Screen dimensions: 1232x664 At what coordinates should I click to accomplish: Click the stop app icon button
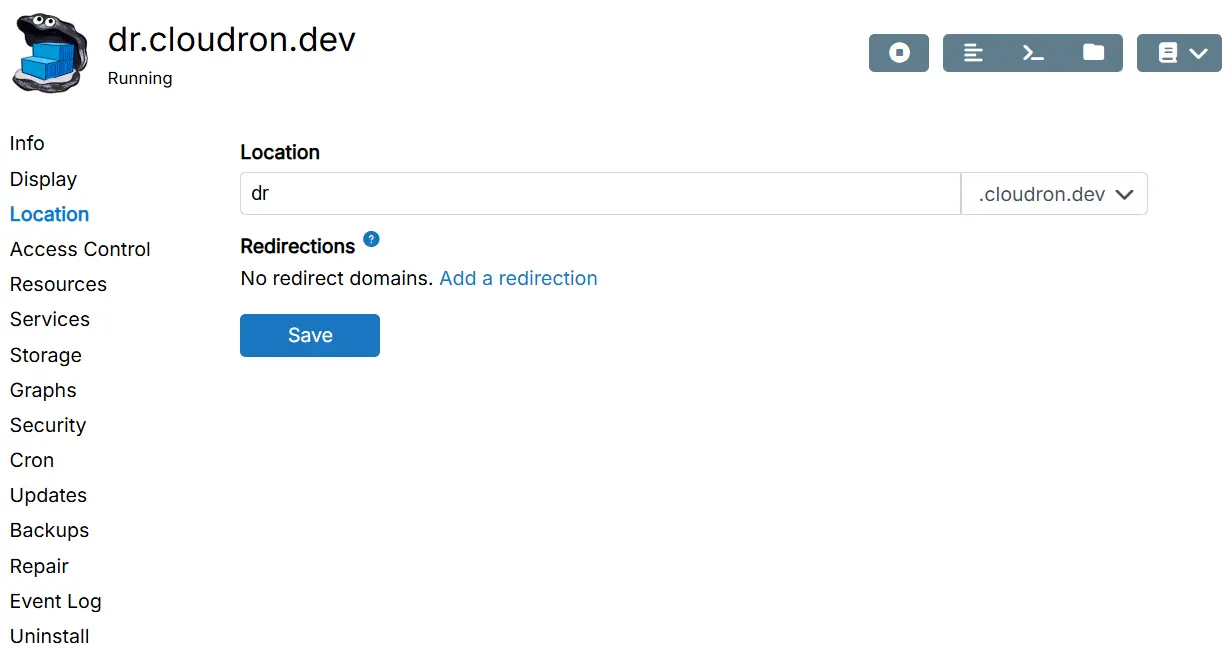(x=899, y=53)
